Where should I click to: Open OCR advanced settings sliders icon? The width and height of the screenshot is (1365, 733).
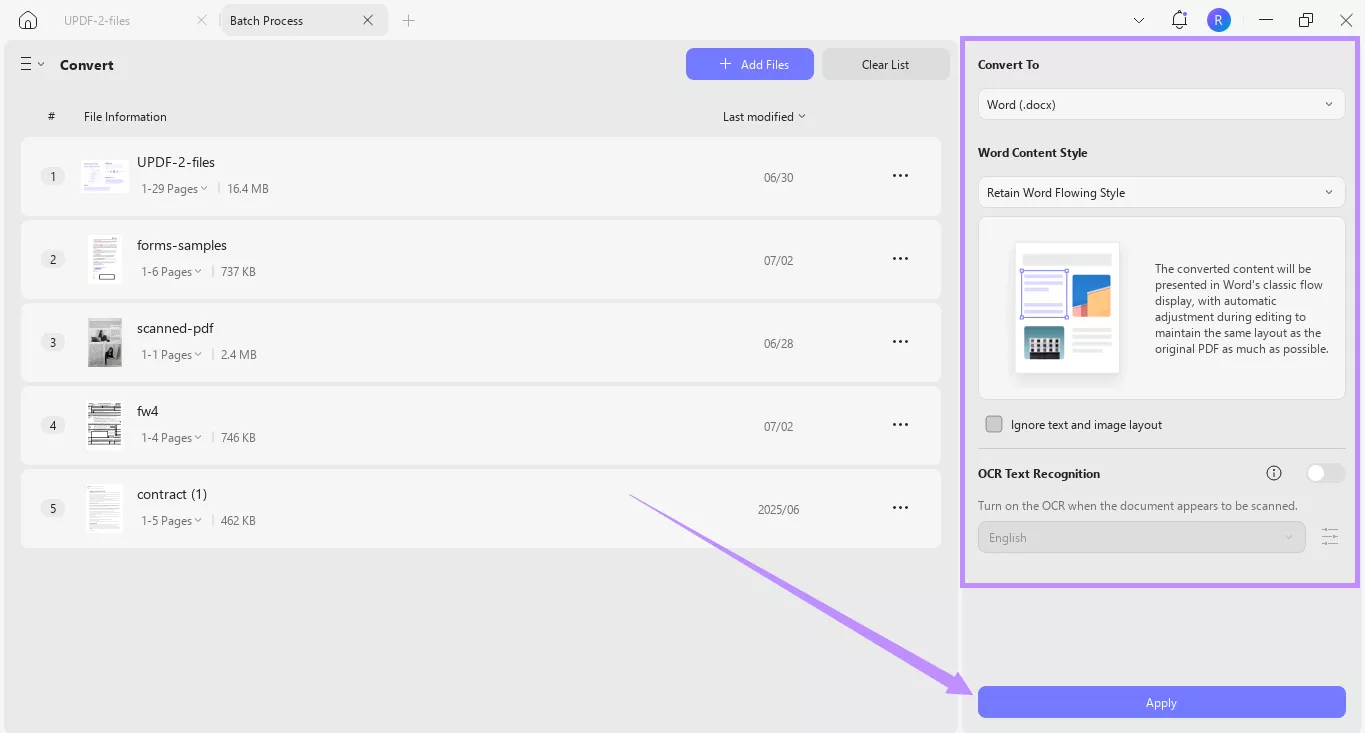(x=1329, y=537)
